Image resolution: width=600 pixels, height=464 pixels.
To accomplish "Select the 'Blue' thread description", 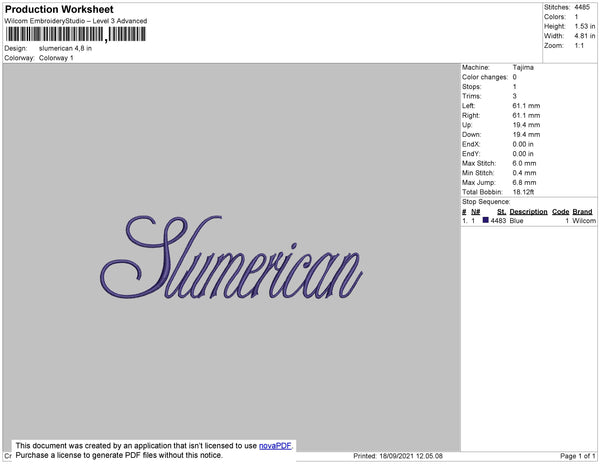I will (516, 221).
